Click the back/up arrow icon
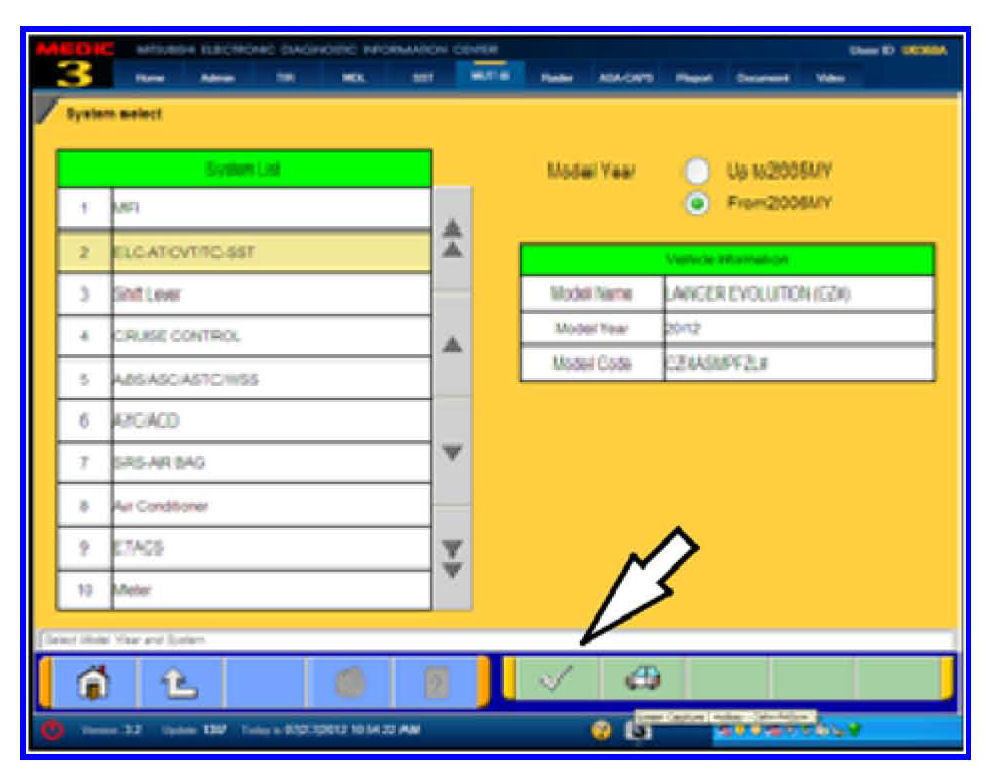The height and width of the screenshot is (781, 988). click(177, 683)
